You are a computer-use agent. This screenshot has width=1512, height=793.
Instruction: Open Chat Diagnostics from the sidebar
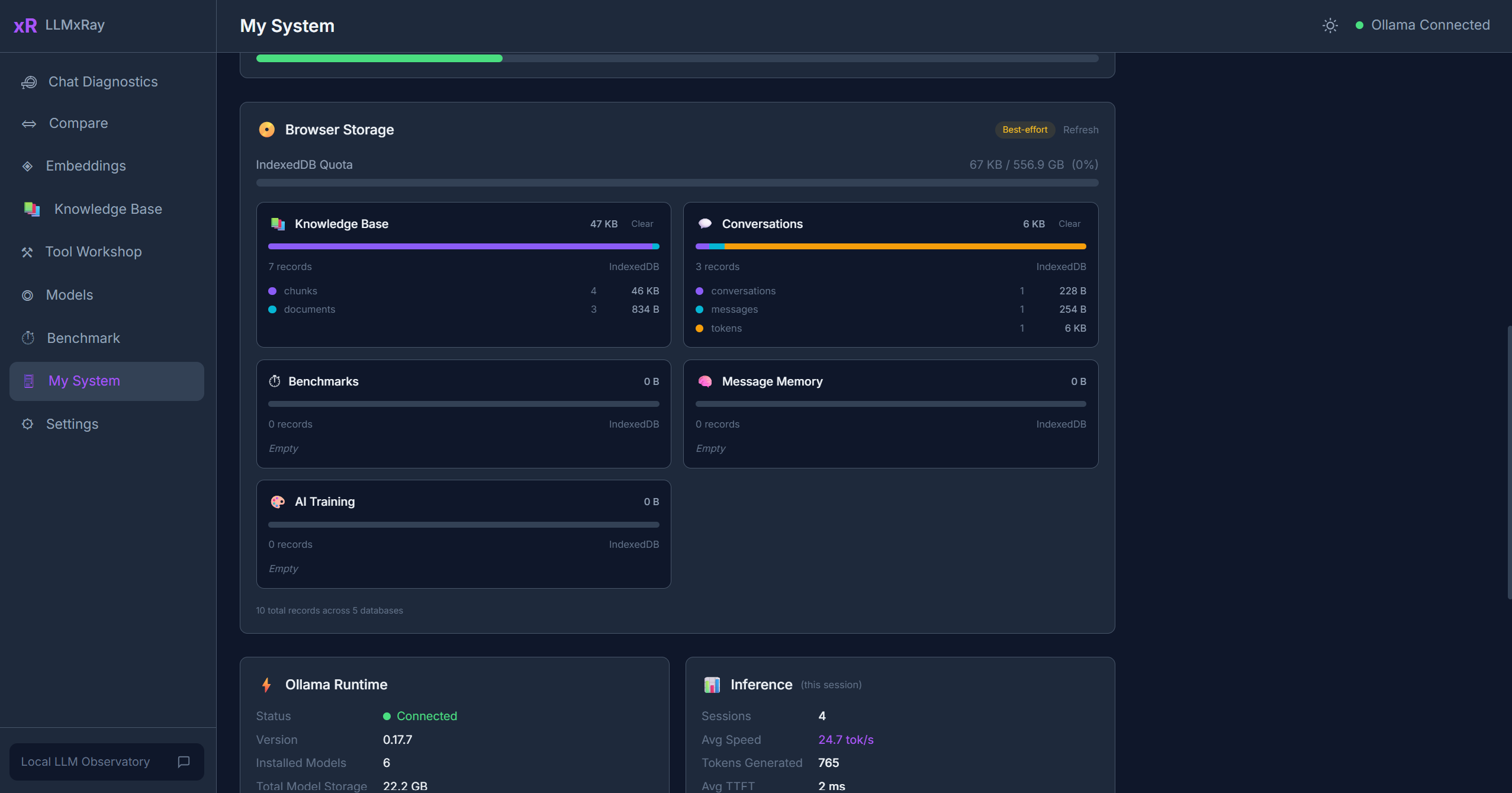point(102,81)
